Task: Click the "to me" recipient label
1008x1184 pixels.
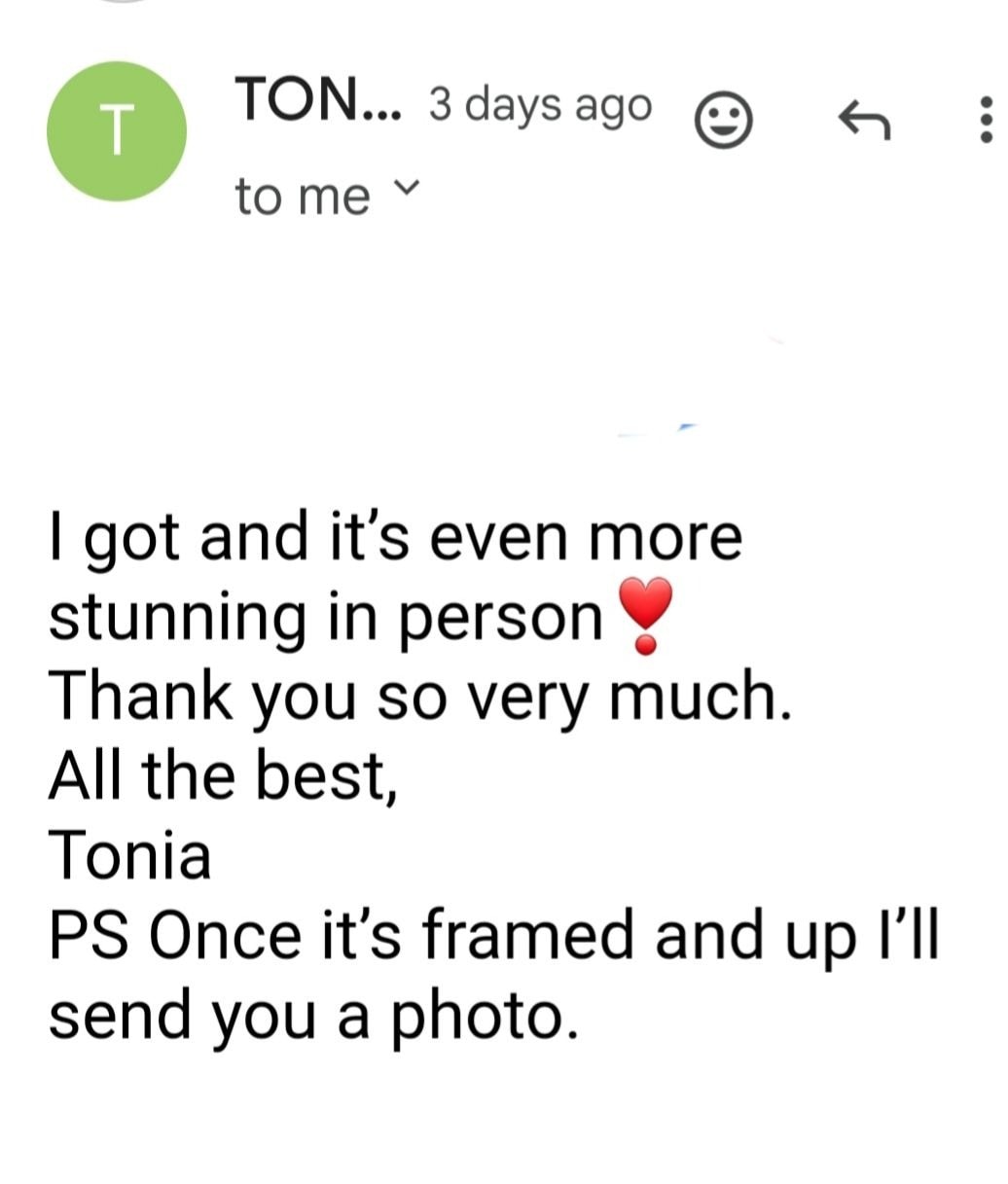Action: coord(303,197)
